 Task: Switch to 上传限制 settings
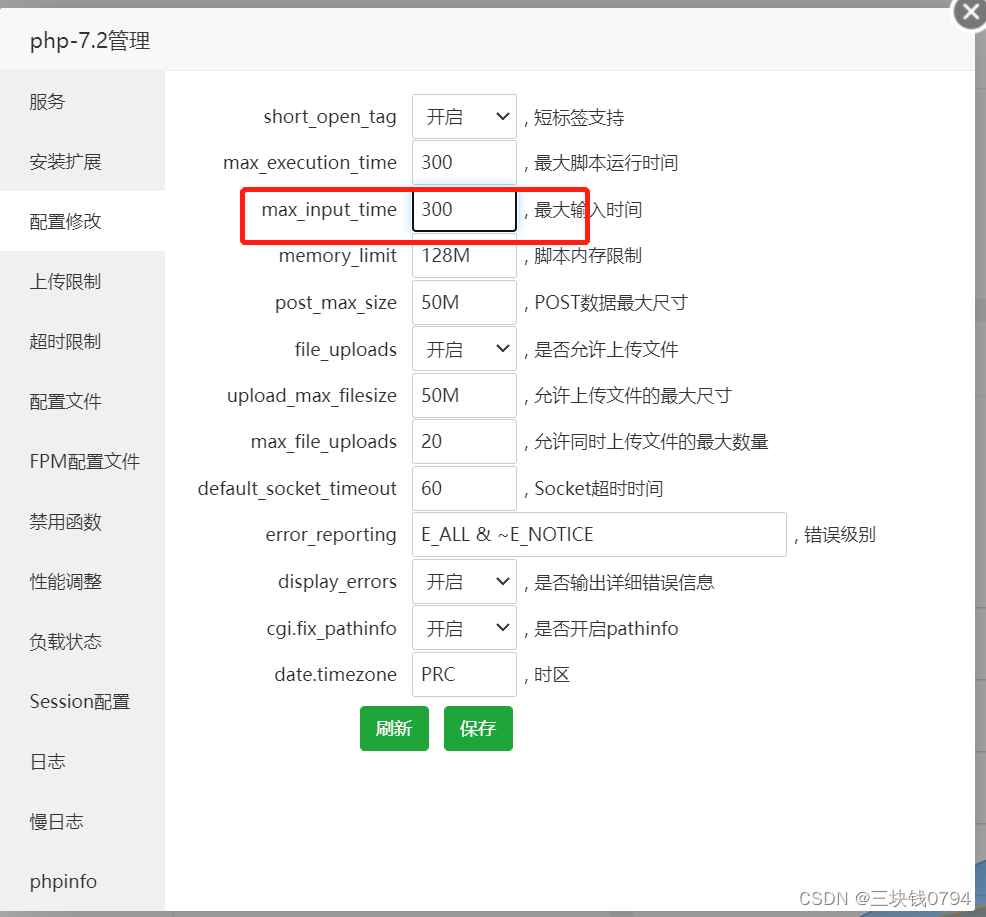tap(62, 281)
